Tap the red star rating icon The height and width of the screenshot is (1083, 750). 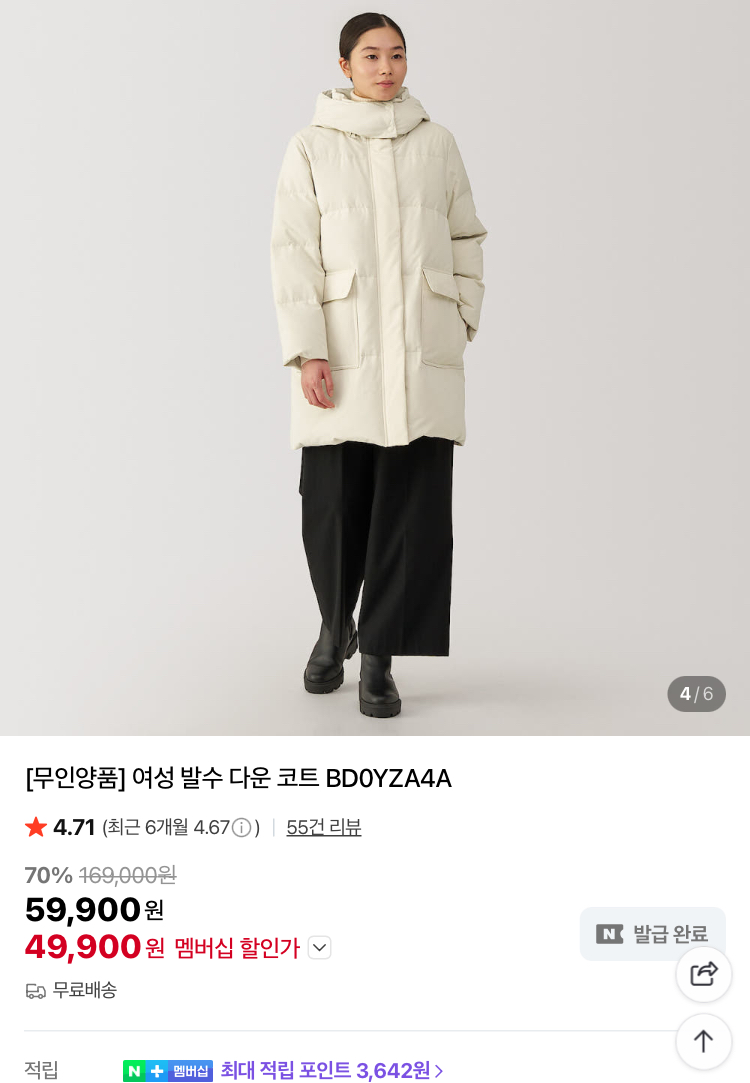(36, 827)
